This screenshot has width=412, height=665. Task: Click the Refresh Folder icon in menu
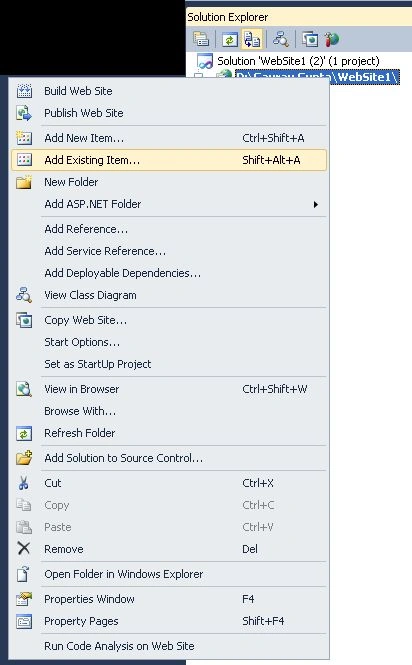[x=24, y=433]
